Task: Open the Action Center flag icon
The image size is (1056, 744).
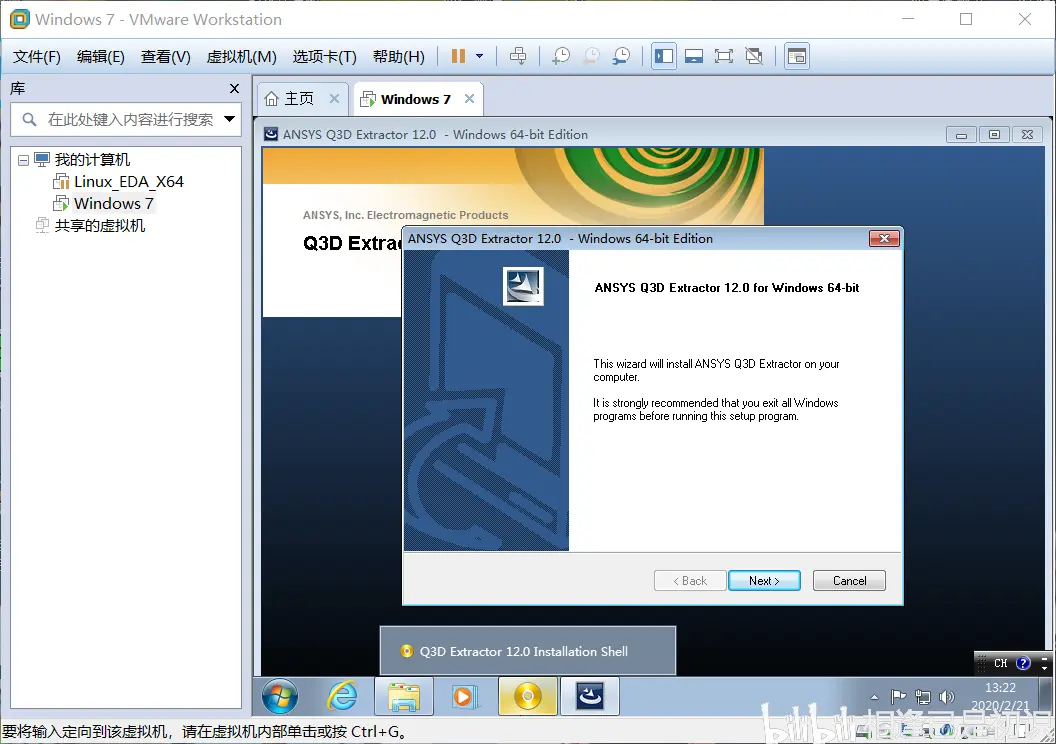Action: pos(898,697)
